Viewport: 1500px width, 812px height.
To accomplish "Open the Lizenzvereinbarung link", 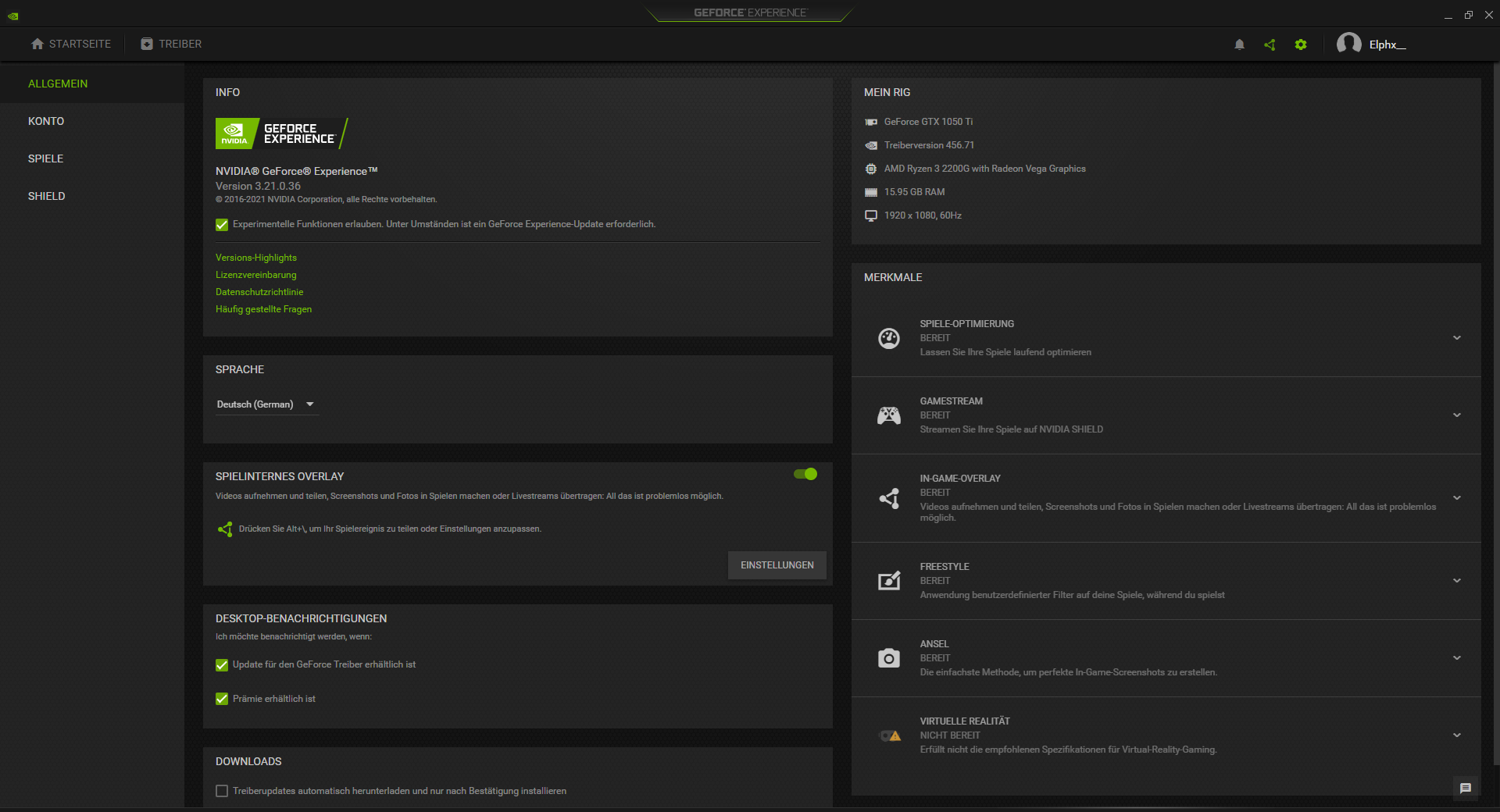I will [256, 275].
